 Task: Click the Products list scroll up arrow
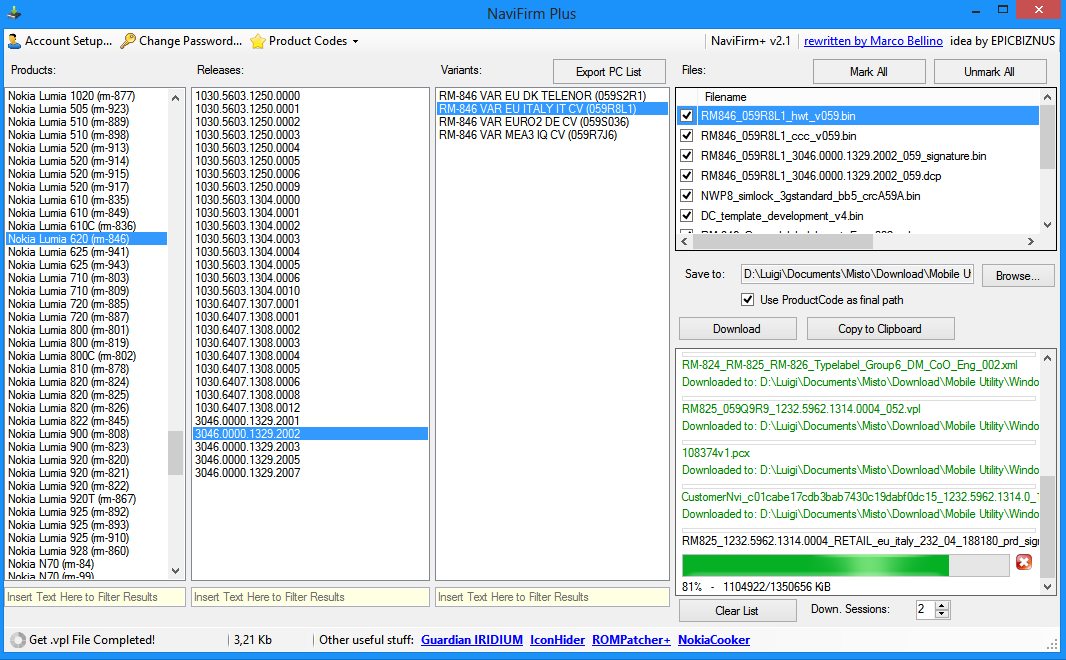[x=175, y=98]
